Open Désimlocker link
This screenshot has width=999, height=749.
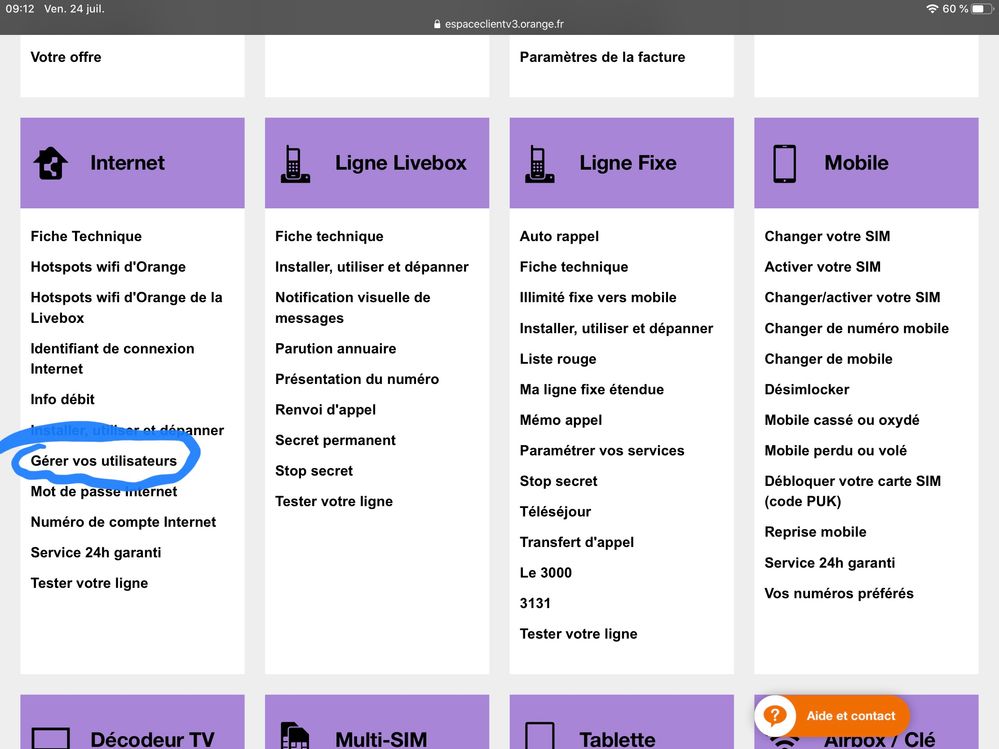click(807, 389)
